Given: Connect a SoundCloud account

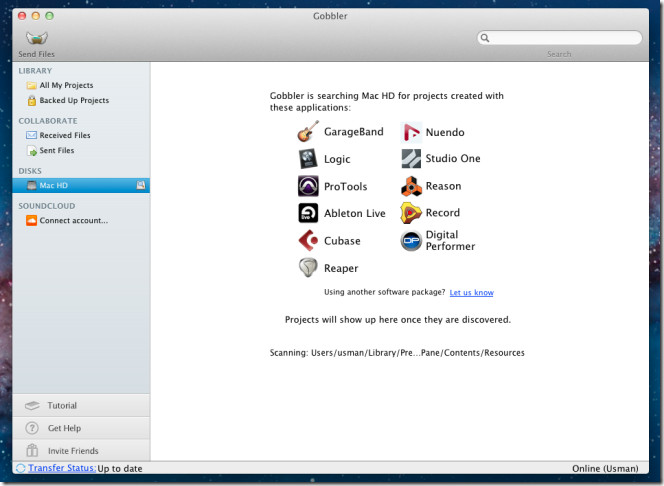Looking at the screenshot, I should [x=73, y=220].
